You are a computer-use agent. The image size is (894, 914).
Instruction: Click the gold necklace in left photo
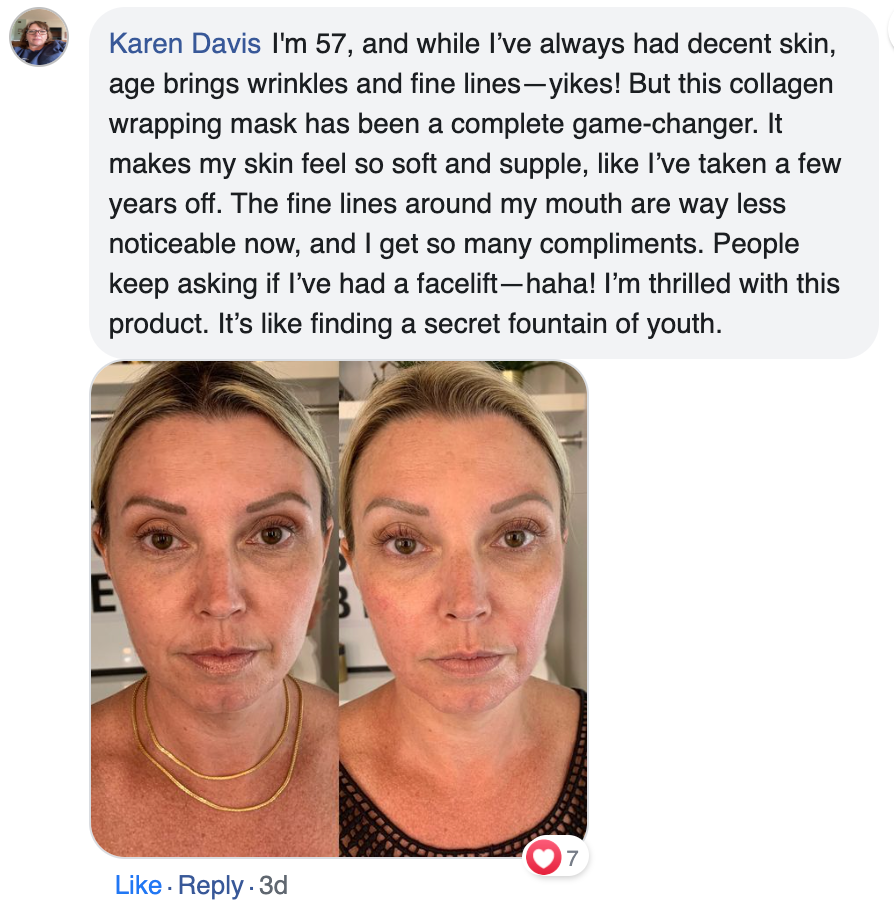coord(217,752)
